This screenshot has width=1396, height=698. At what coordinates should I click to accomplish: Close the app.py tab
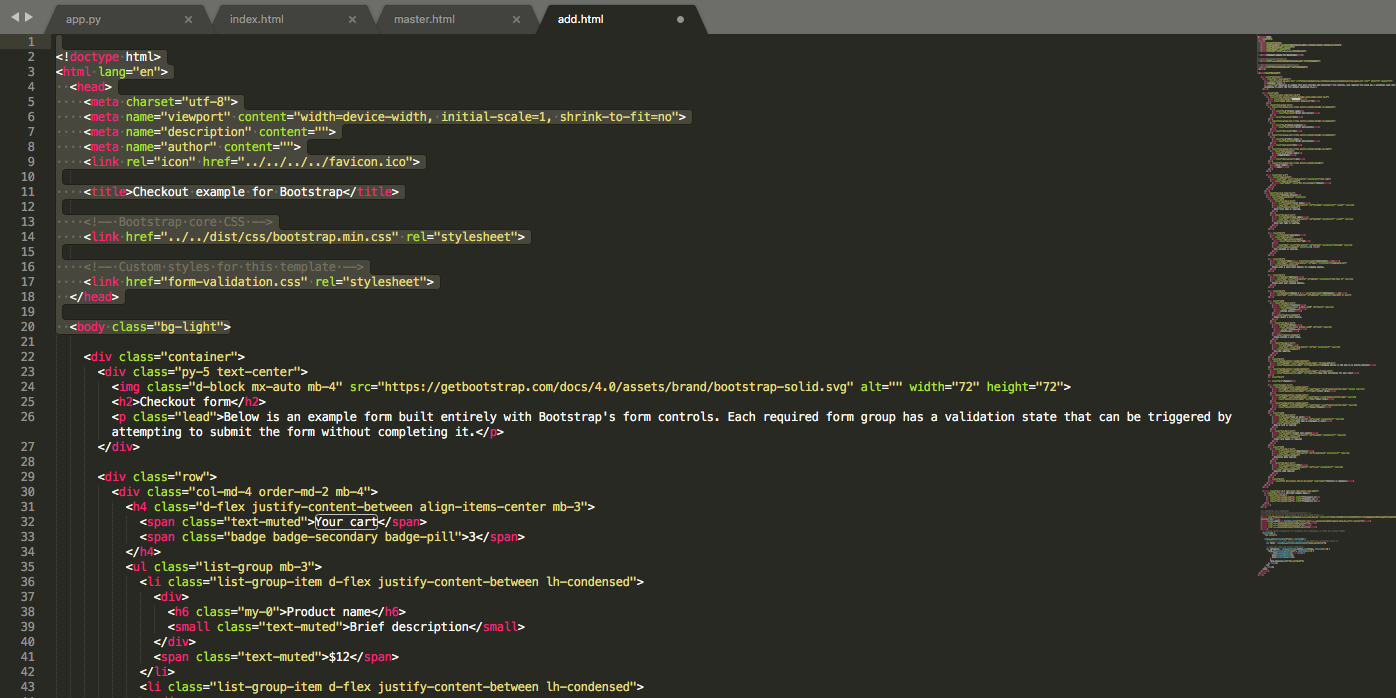[x=189, y=20]
